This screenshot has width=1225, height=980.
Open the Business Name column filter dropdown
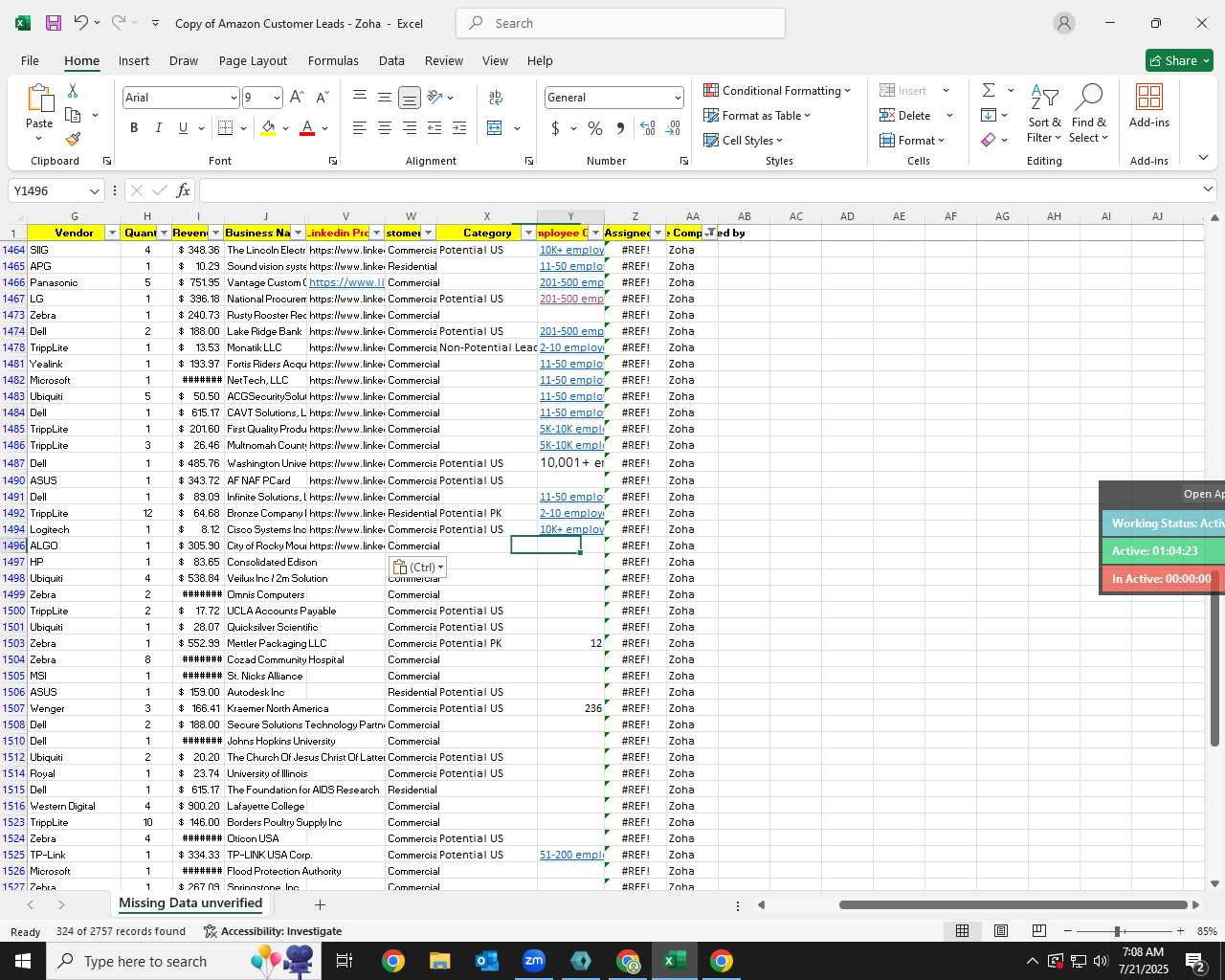click(298, 233)
